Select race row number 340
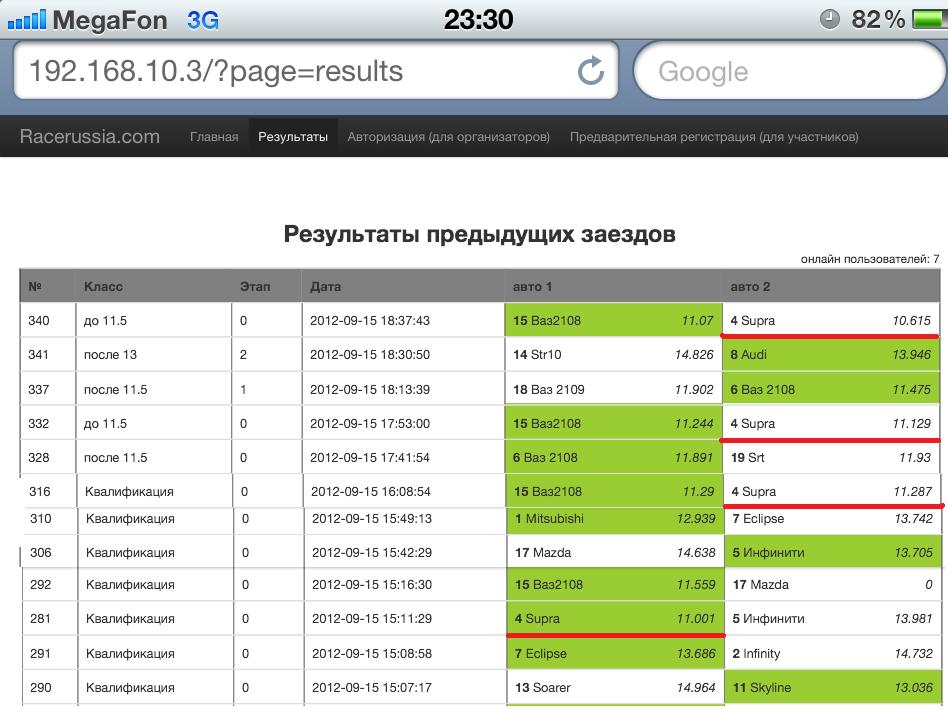Screen dimensions: 948x709 pos(40,321)
